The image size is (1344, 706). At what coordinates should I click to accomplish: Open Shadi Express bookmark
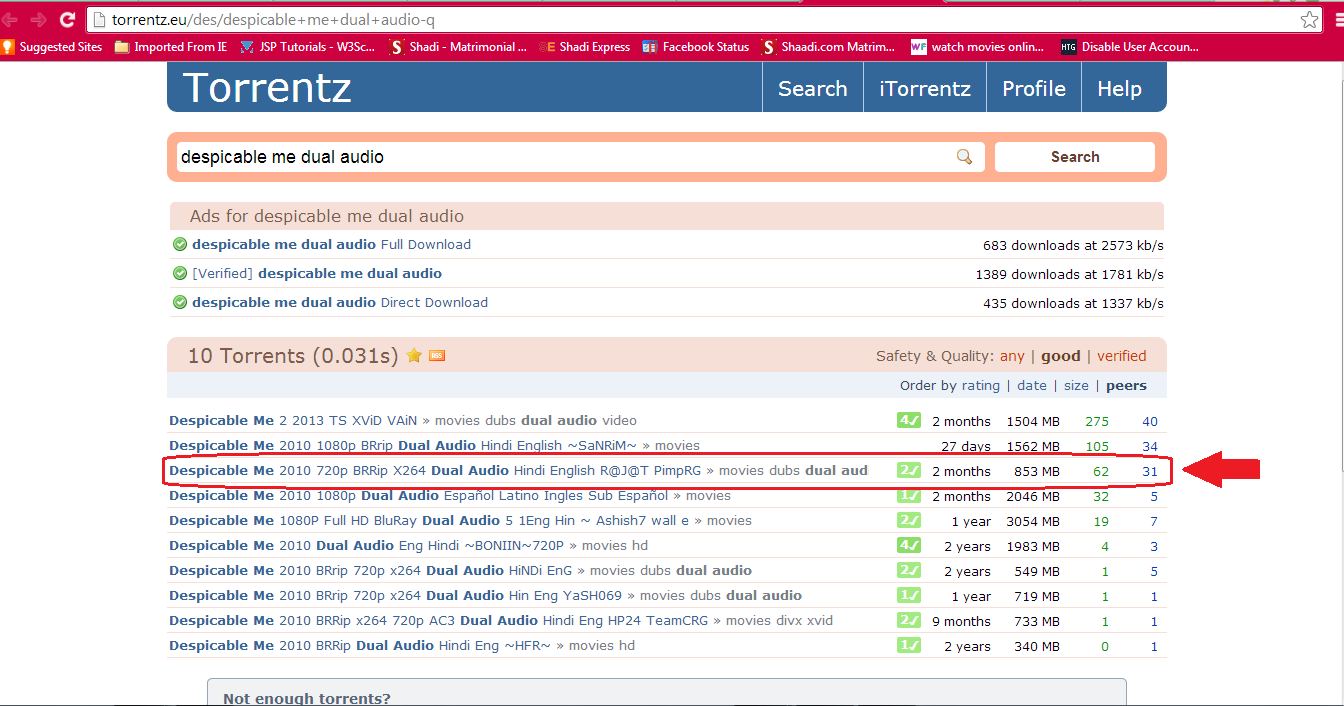[585, 47]
